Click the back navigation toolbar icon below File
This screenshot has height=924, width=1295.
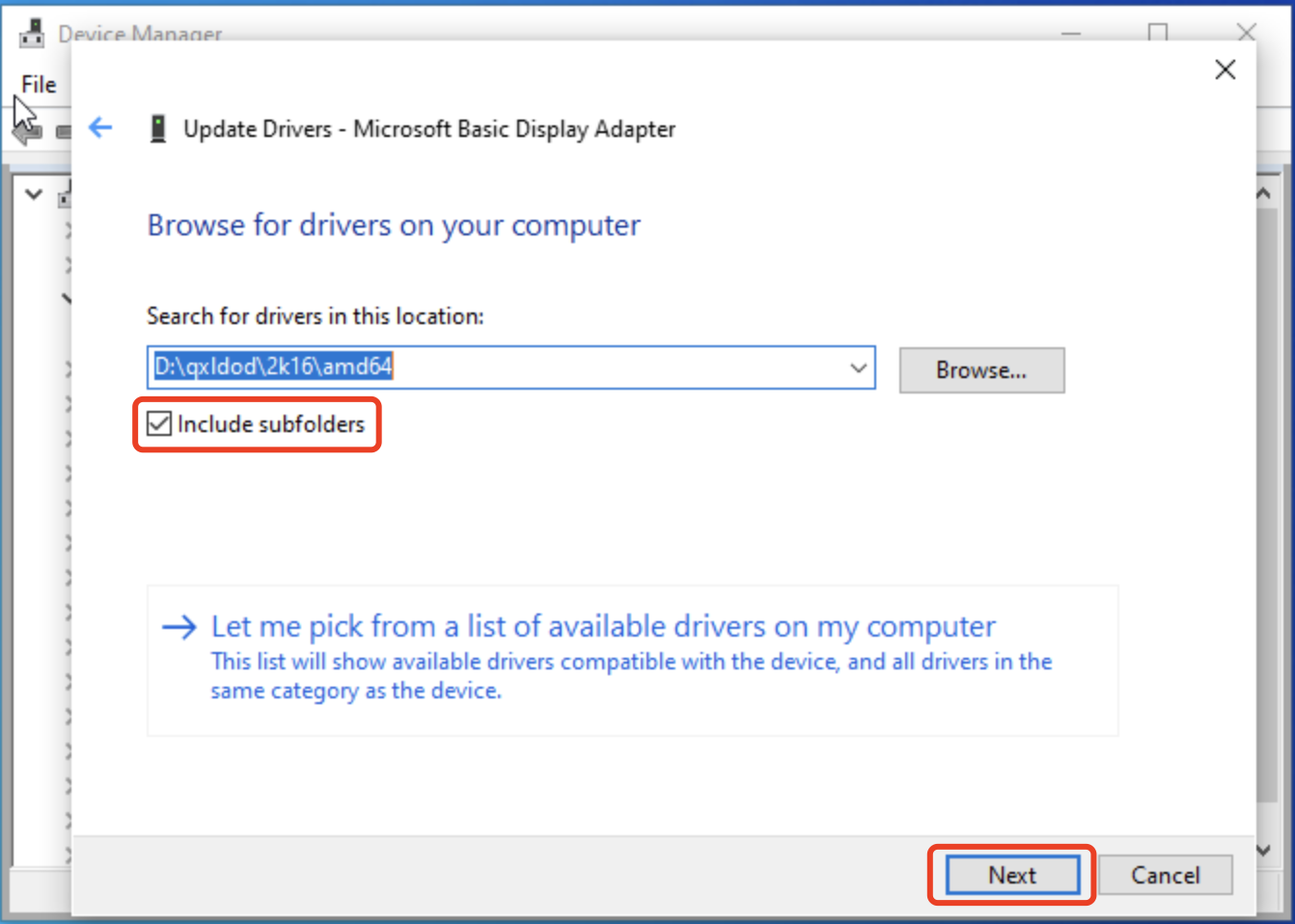point(26,131)
